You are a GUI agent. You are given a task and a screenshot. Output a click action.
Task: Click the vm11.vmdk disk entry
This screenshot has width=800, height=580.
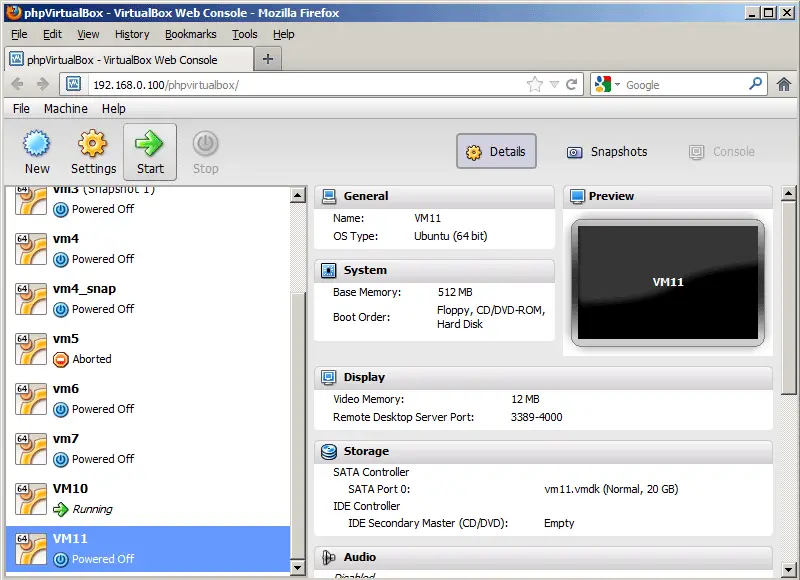click(611, 489)
